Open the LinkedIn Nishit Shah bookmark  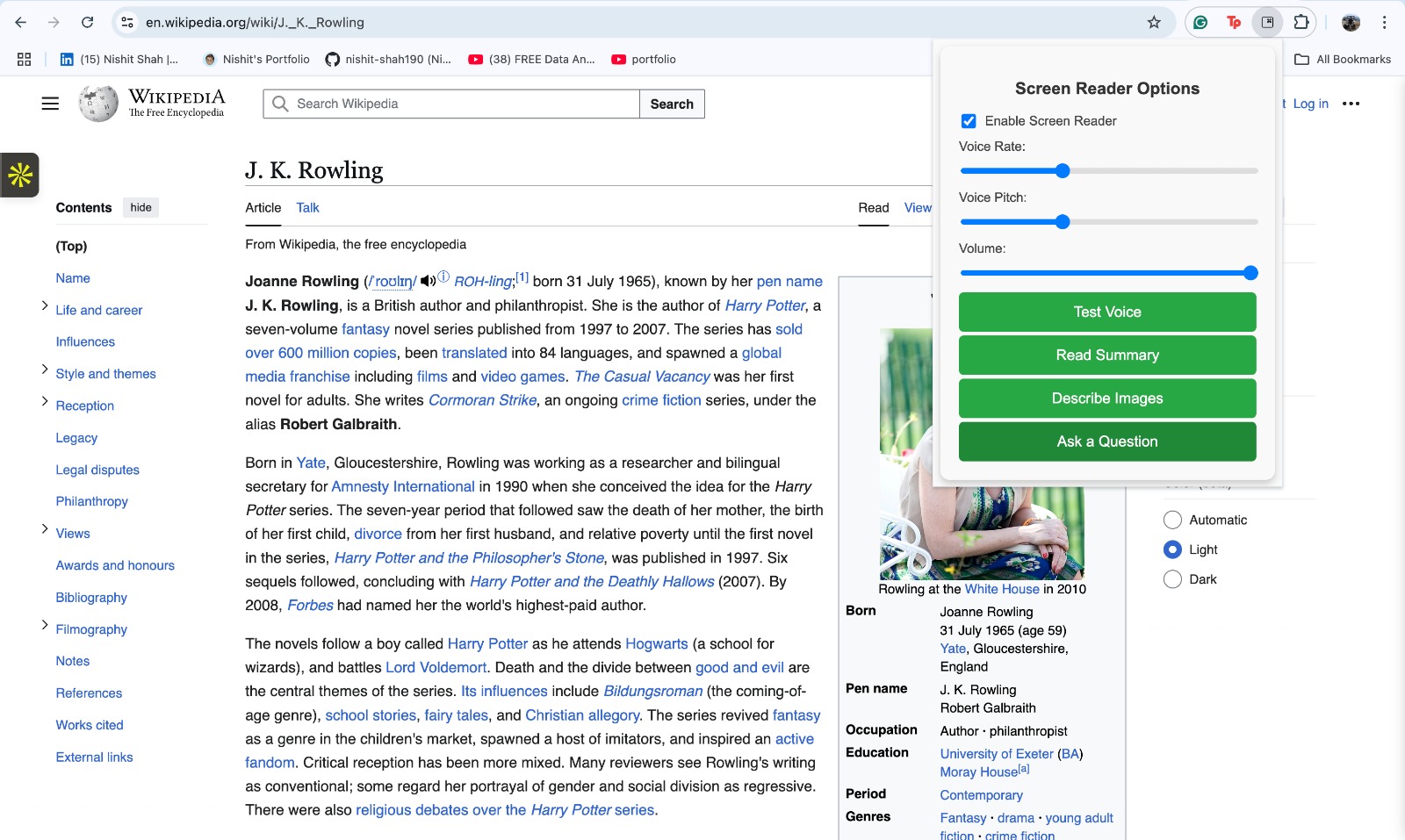coord(119,59)
